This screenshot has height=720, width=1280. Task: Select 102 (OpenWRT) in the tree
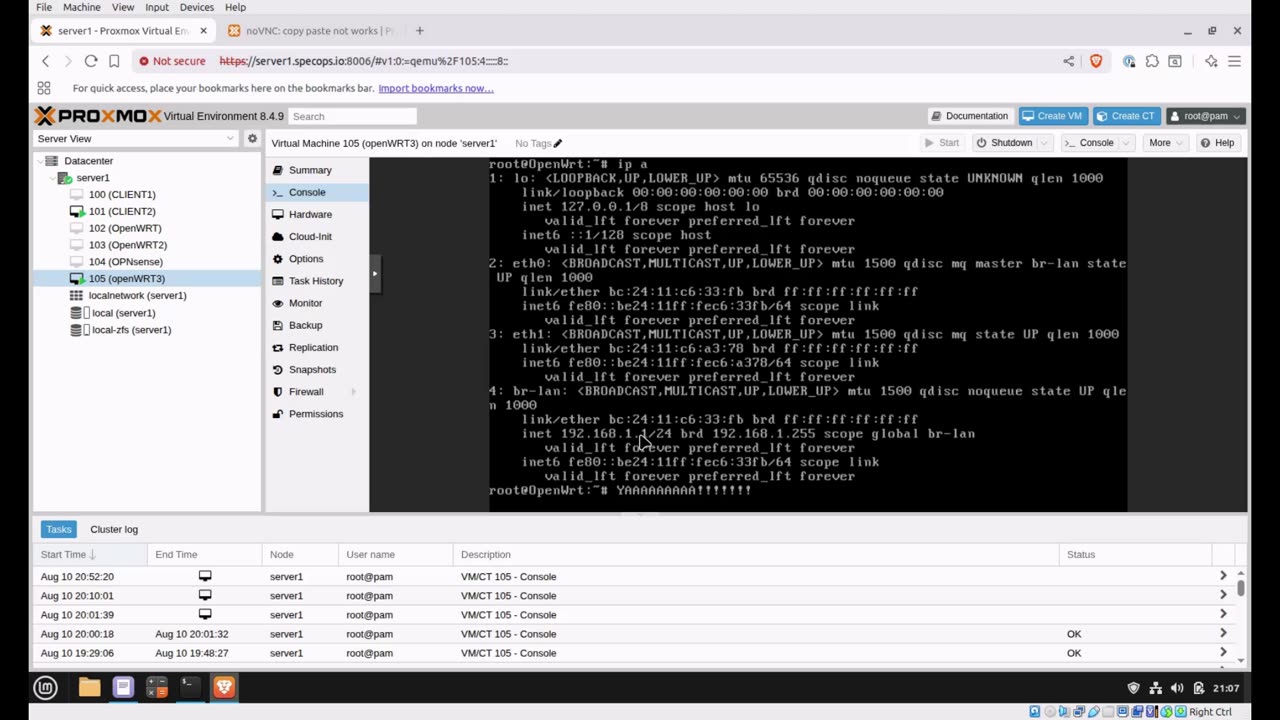pos(125,229)
